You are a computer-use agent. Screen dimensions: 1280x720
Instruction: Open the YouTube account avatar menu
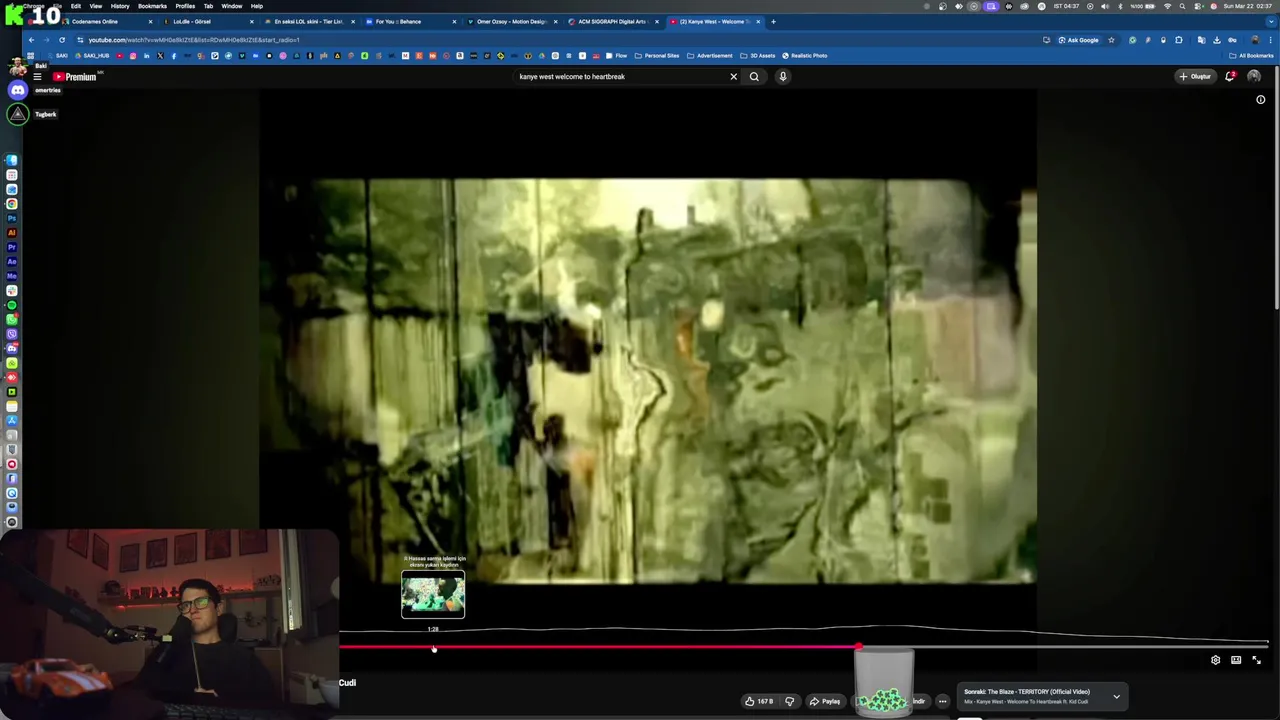[x=1254, y=76]
